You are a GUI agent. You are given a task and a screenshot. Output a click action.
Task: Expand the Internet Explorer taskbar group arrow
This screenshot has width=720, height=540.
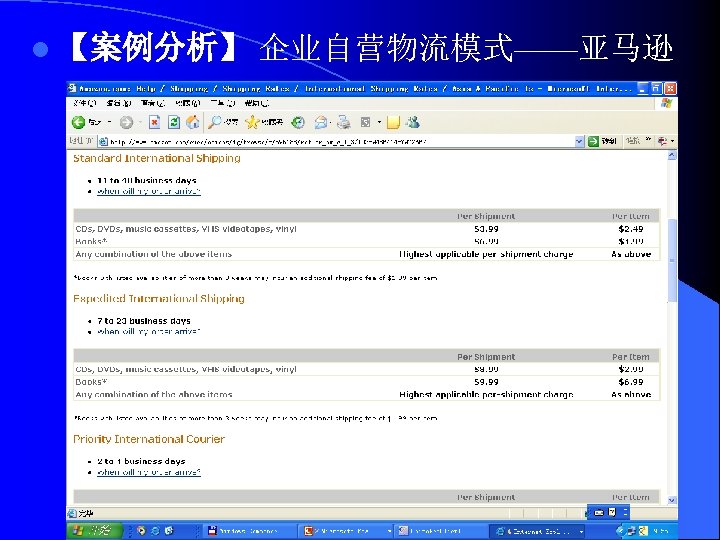click(581, 532)
